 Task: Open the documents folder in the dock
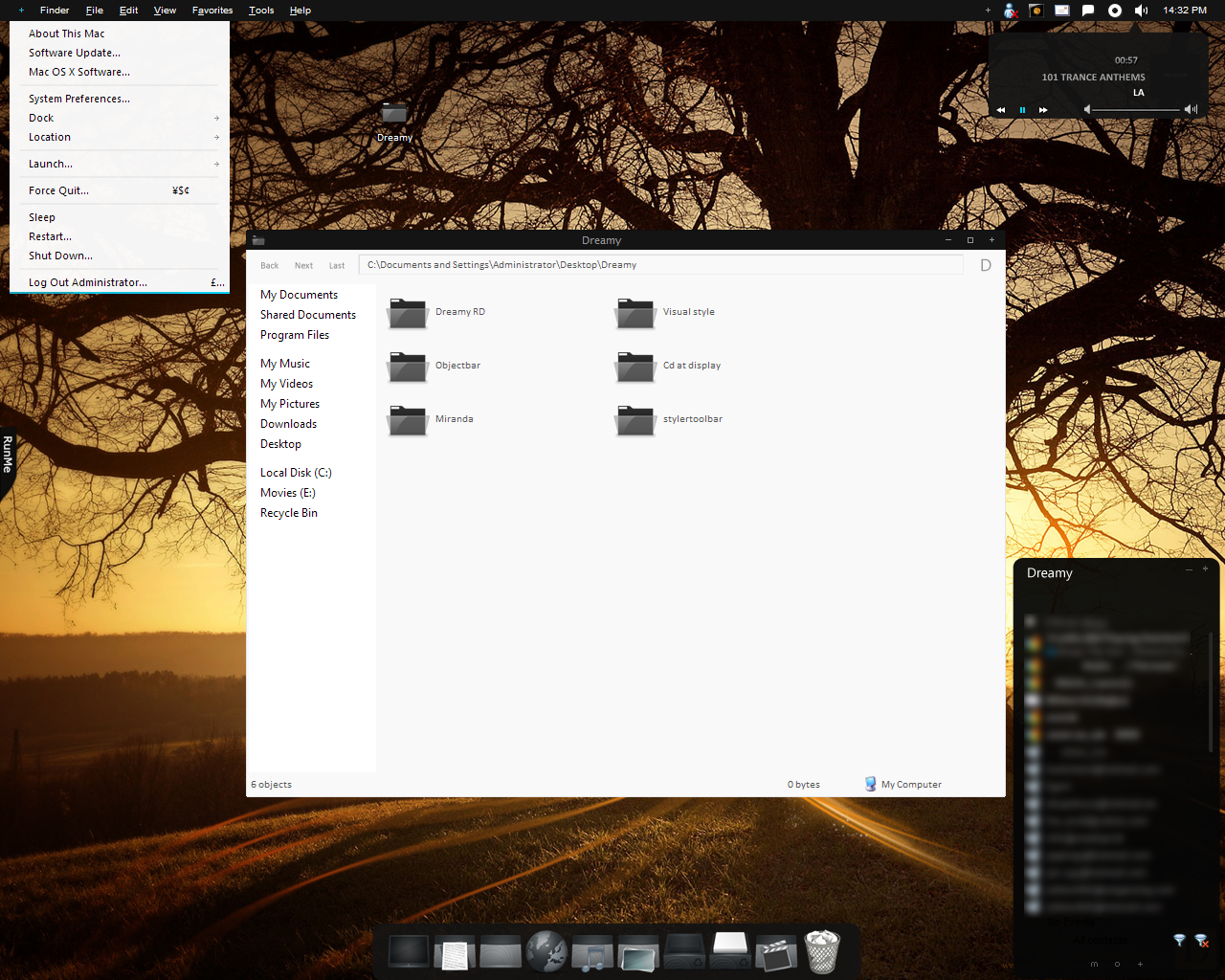coord(455,952)
